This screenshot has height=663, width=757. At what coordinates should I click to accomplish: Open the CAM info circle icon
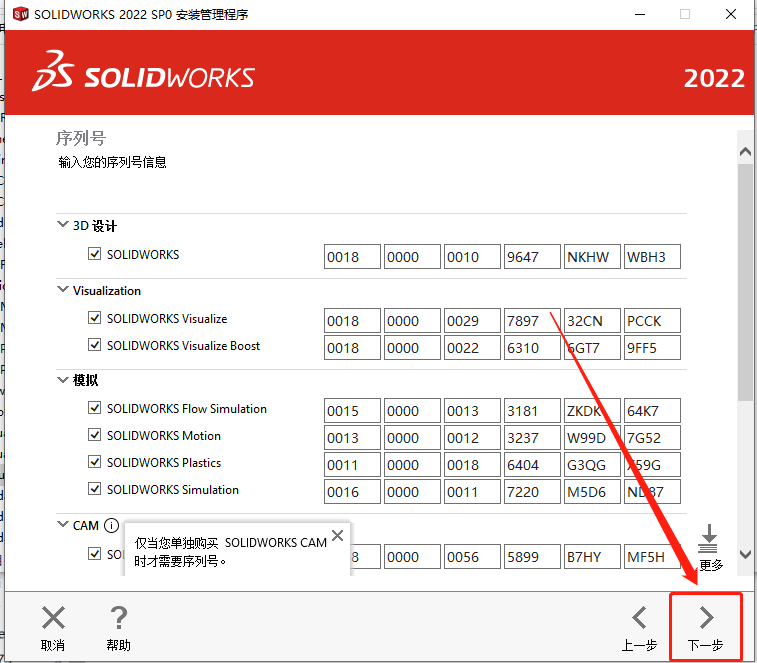click(112, 525)
